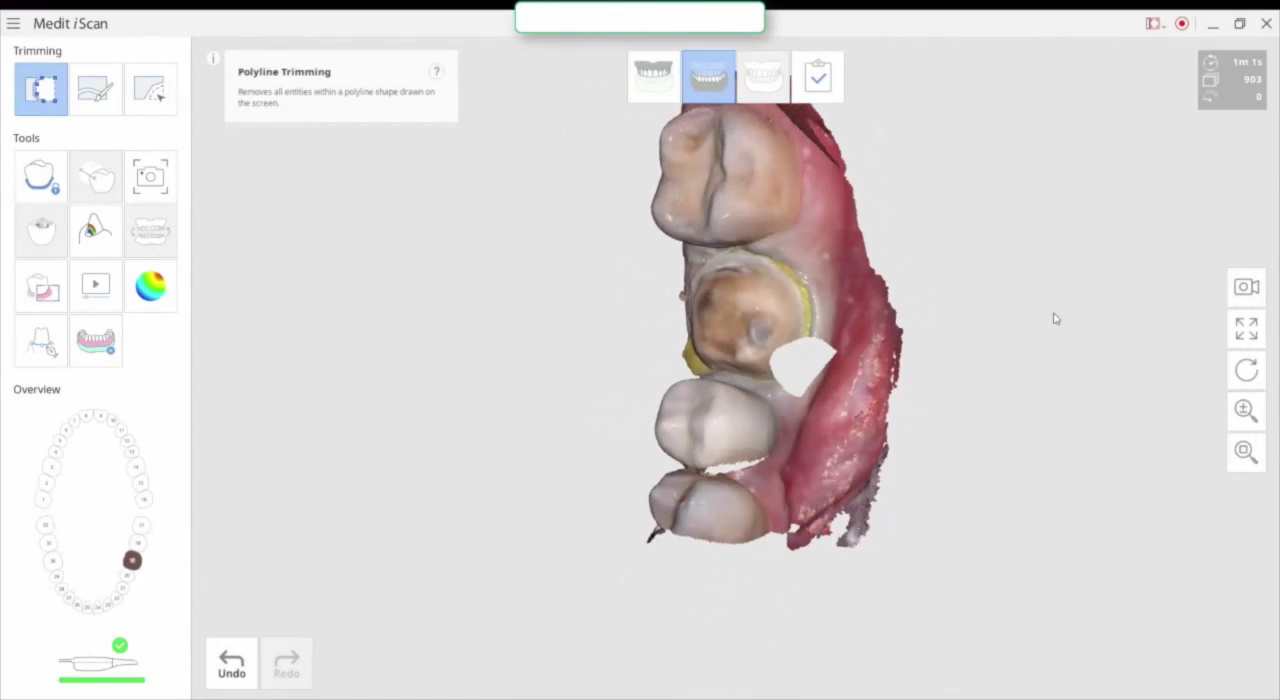Open the Polyline Trimming help question mark
Image resolution: width=1280 pixels, height=700 pixels.
436,71
